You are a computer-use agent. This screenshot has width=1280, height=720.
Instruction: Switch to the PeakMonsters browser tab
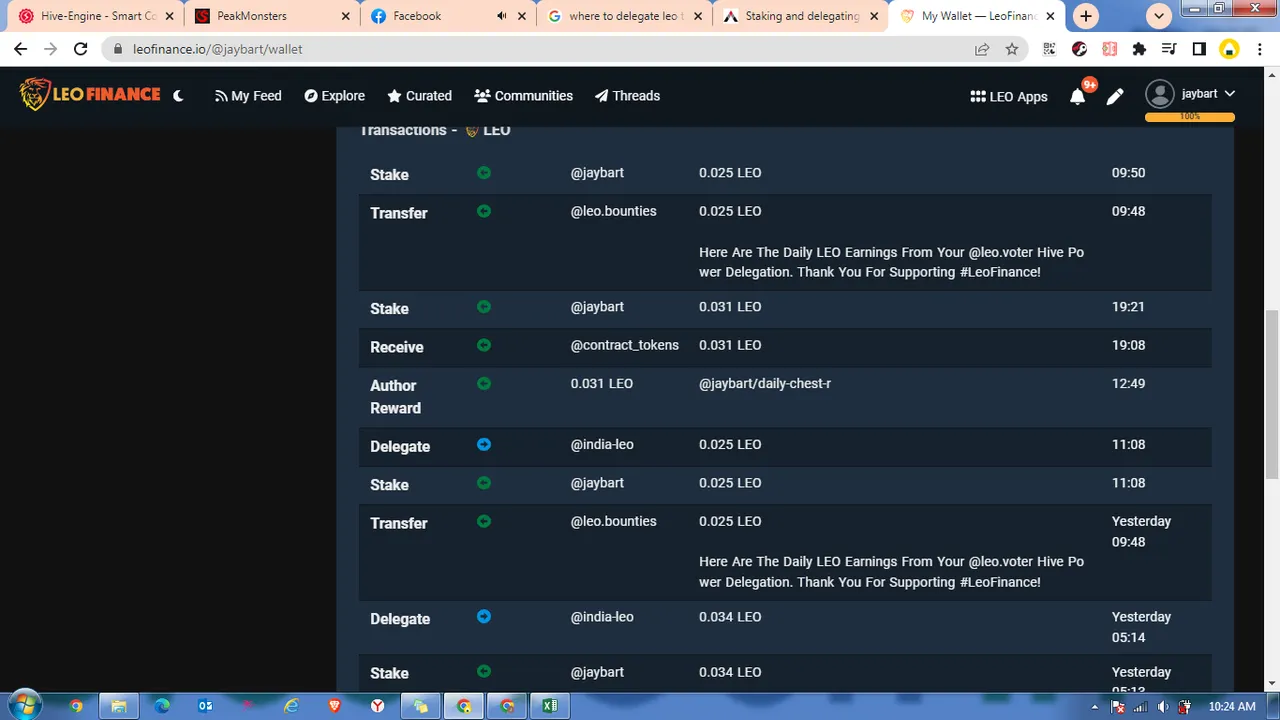(270, 16)
